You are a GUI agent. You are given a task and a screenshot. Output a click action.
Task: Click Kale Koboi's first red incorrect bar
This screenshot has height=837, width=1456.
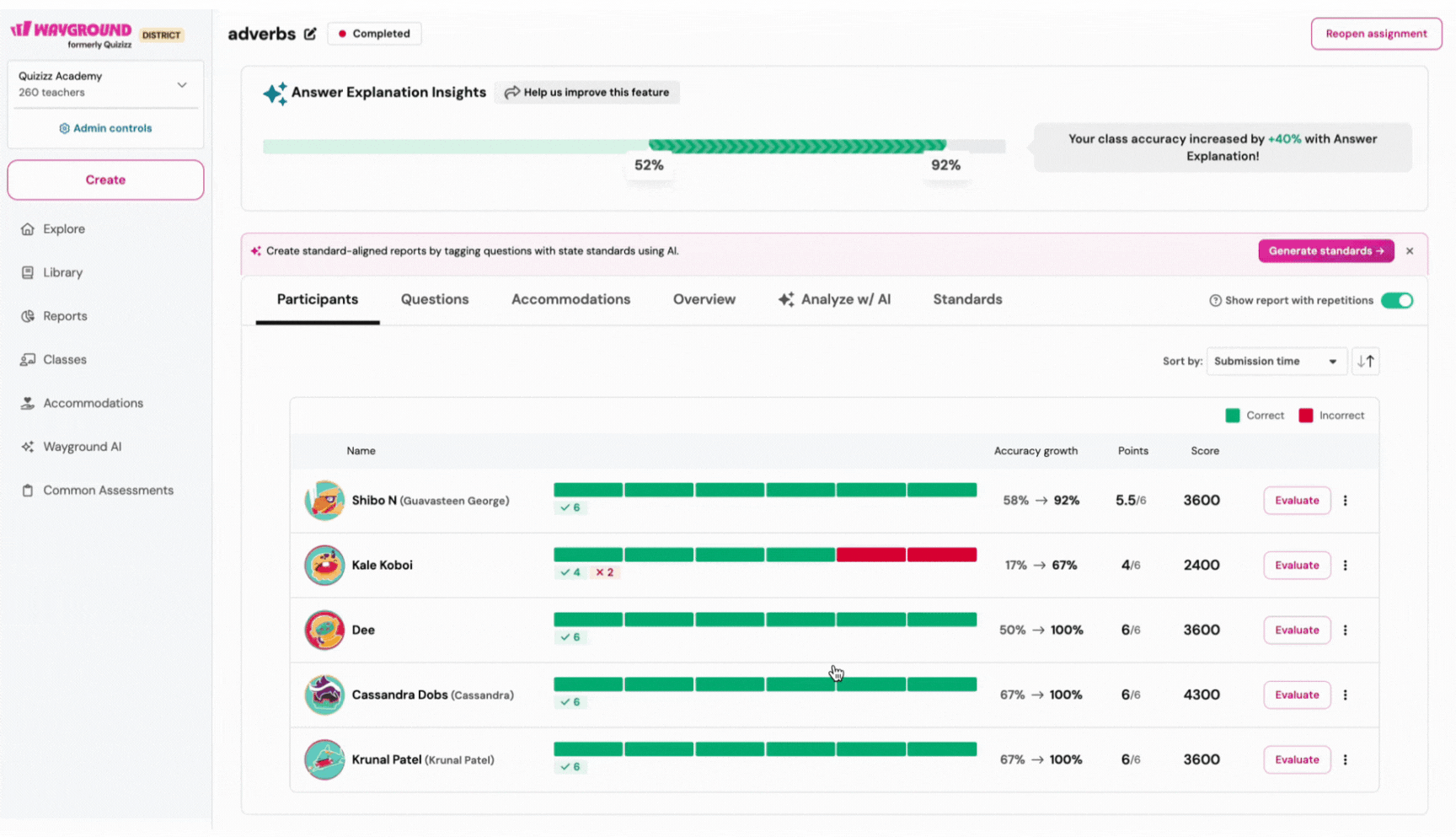tap(870, 555)
